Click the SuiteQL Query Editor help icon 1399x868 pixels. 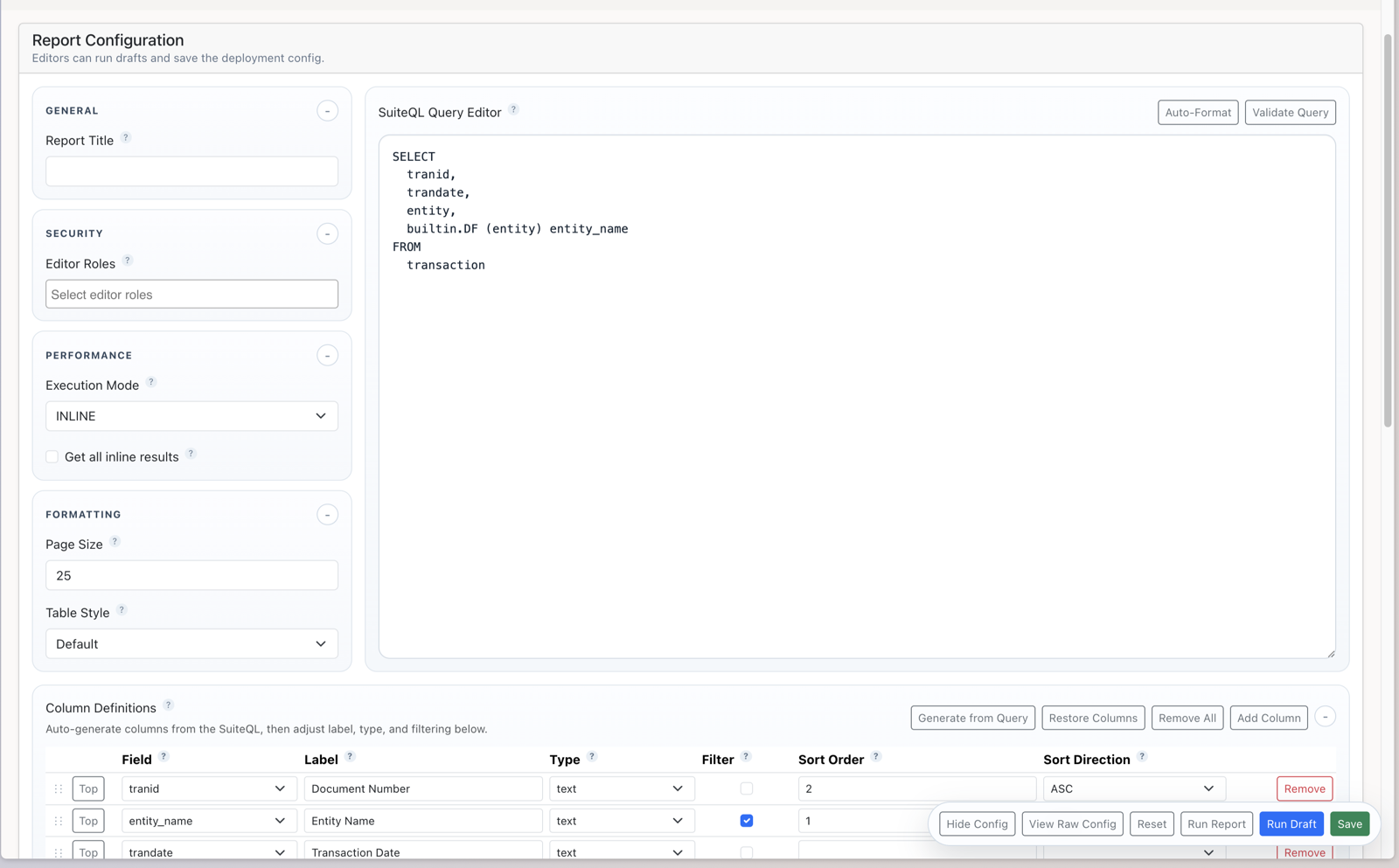514,110
